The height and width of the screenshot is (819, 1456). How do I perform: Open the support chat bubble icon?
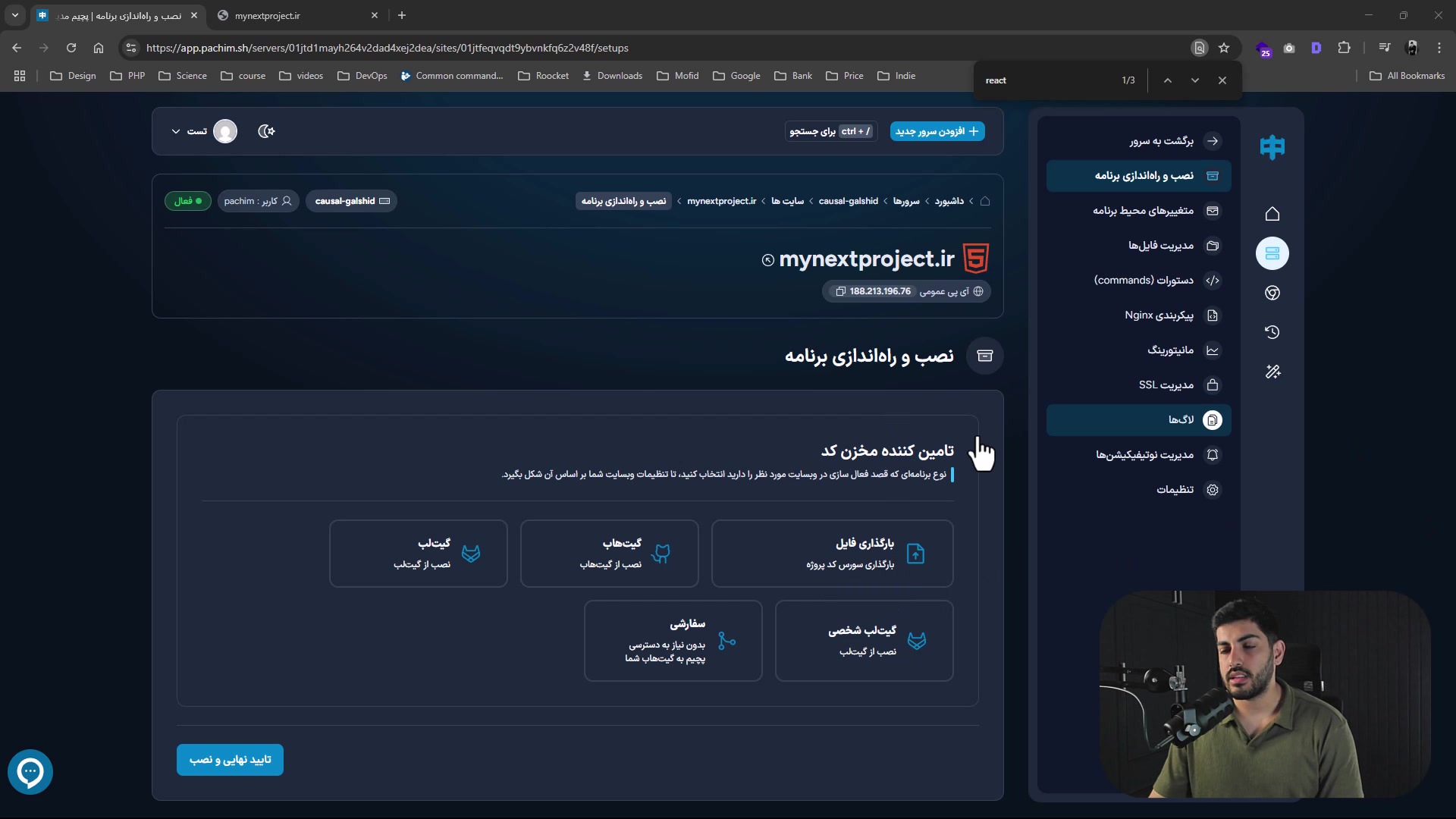(x=30, y=772)
